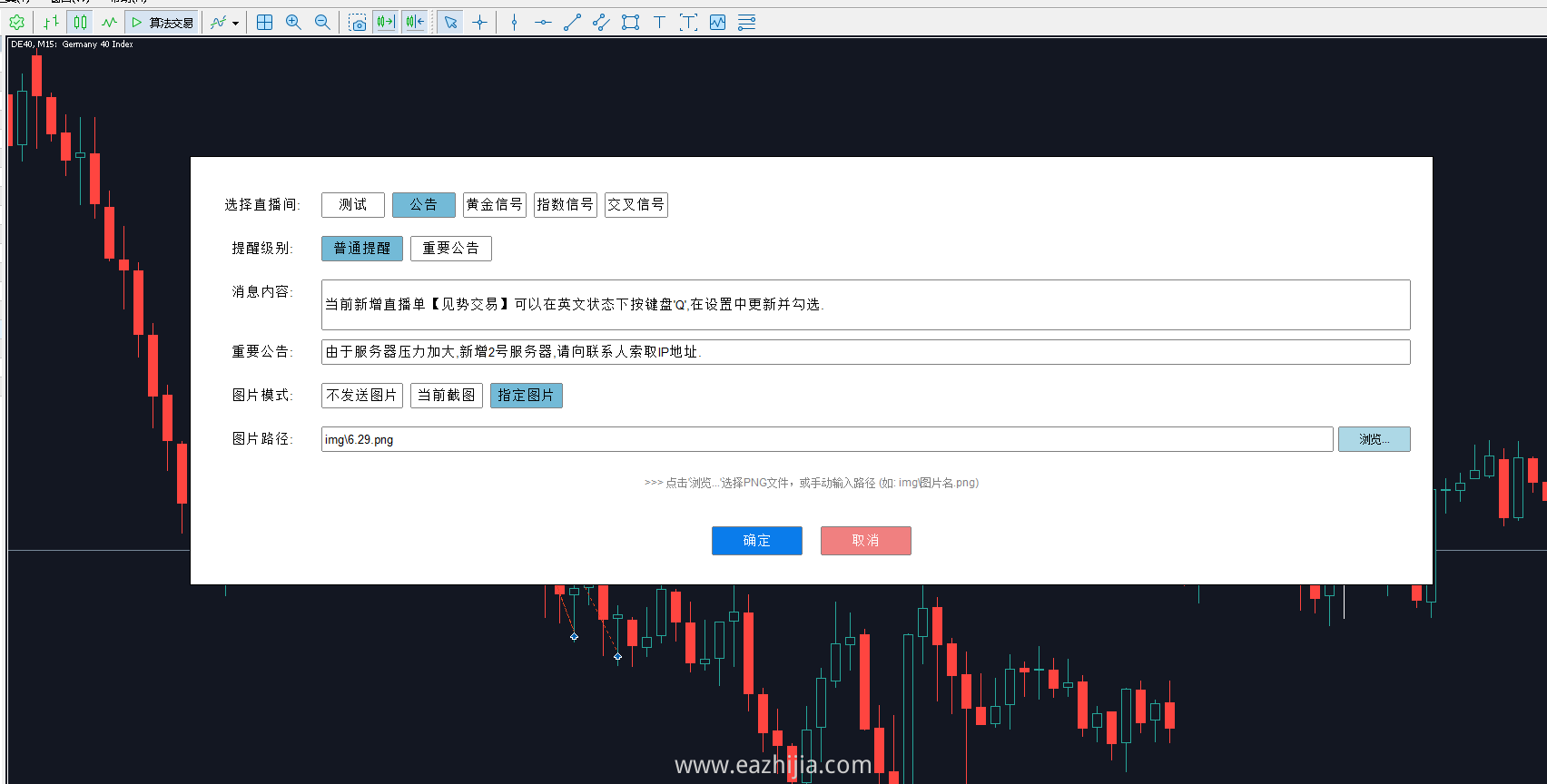The height and width of the screenshot is (784, 1547).
Task: Choose 当前截图 image mode
Action: click(447, 396)
